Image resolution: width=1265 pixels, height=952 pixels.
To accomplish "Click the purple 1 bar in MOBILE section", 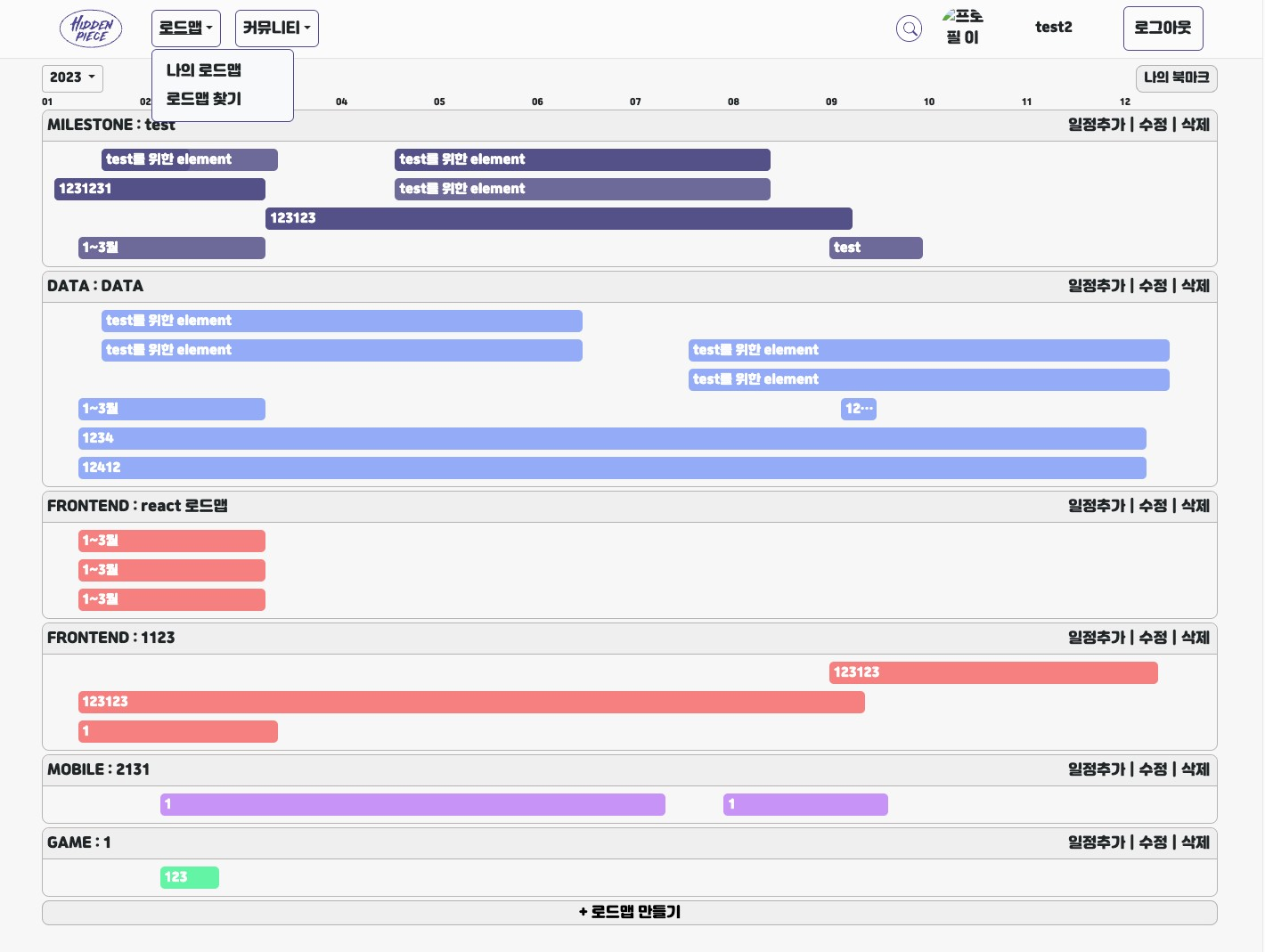I will pyautogui.click(x=412, y=804).
